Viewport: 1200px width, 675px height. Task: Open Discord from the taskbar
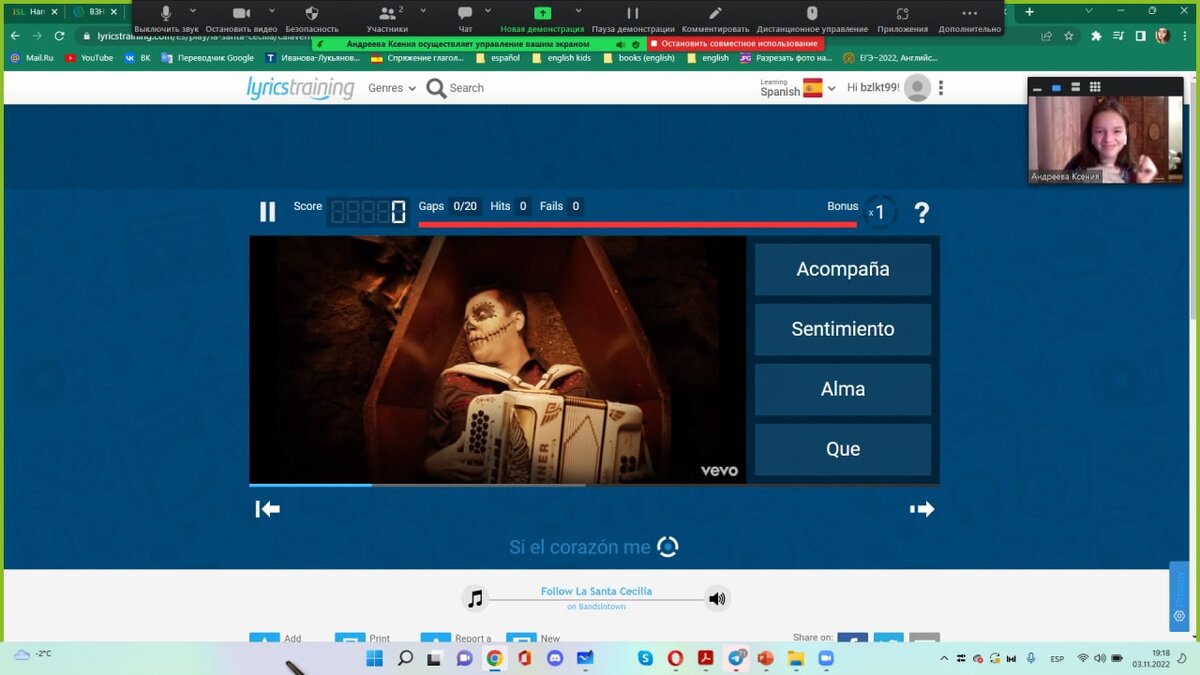click(x=555, y=658)
